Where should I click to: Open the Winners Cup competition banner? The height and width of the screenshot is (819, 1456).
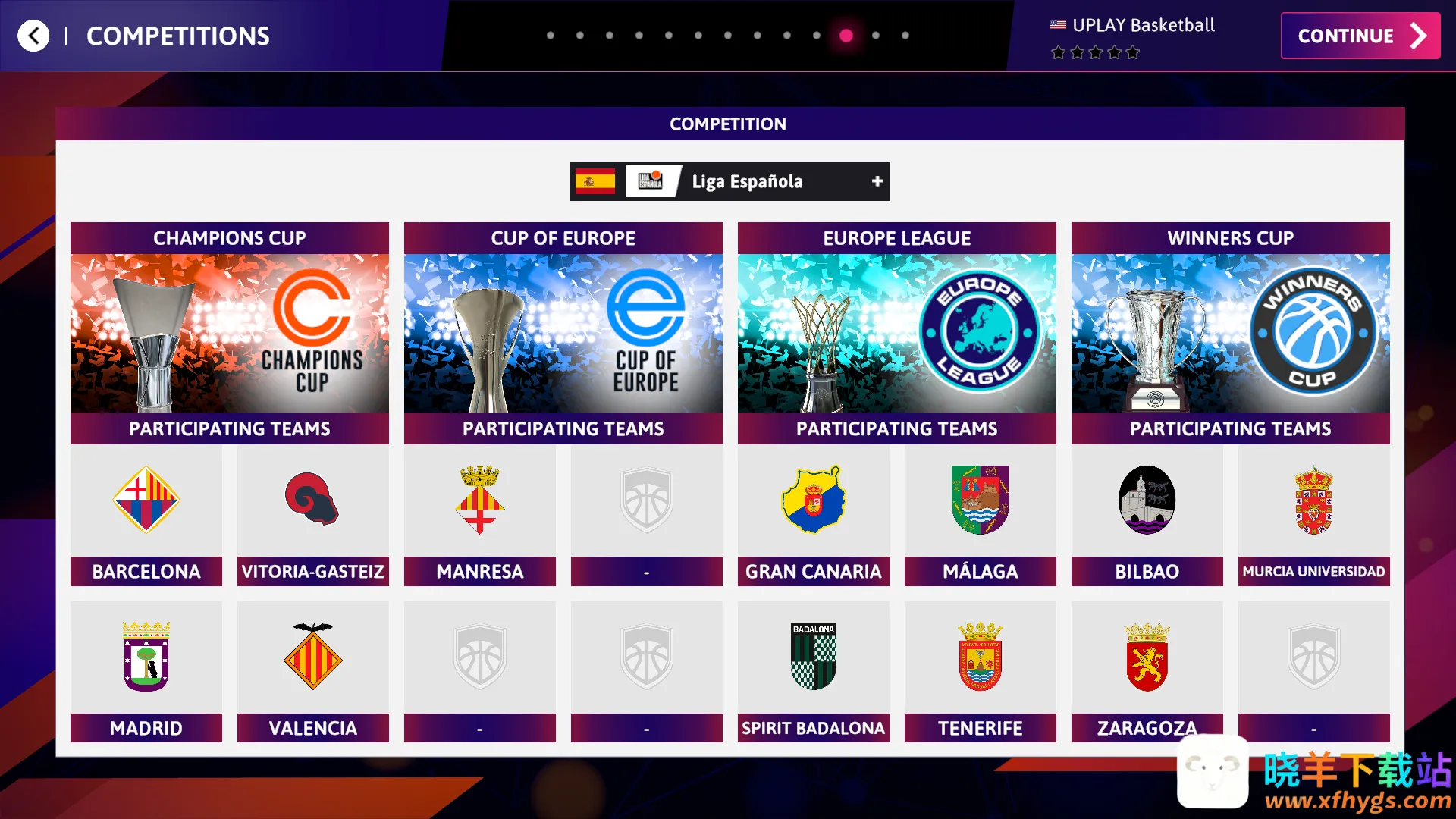tap(1230, 333)
